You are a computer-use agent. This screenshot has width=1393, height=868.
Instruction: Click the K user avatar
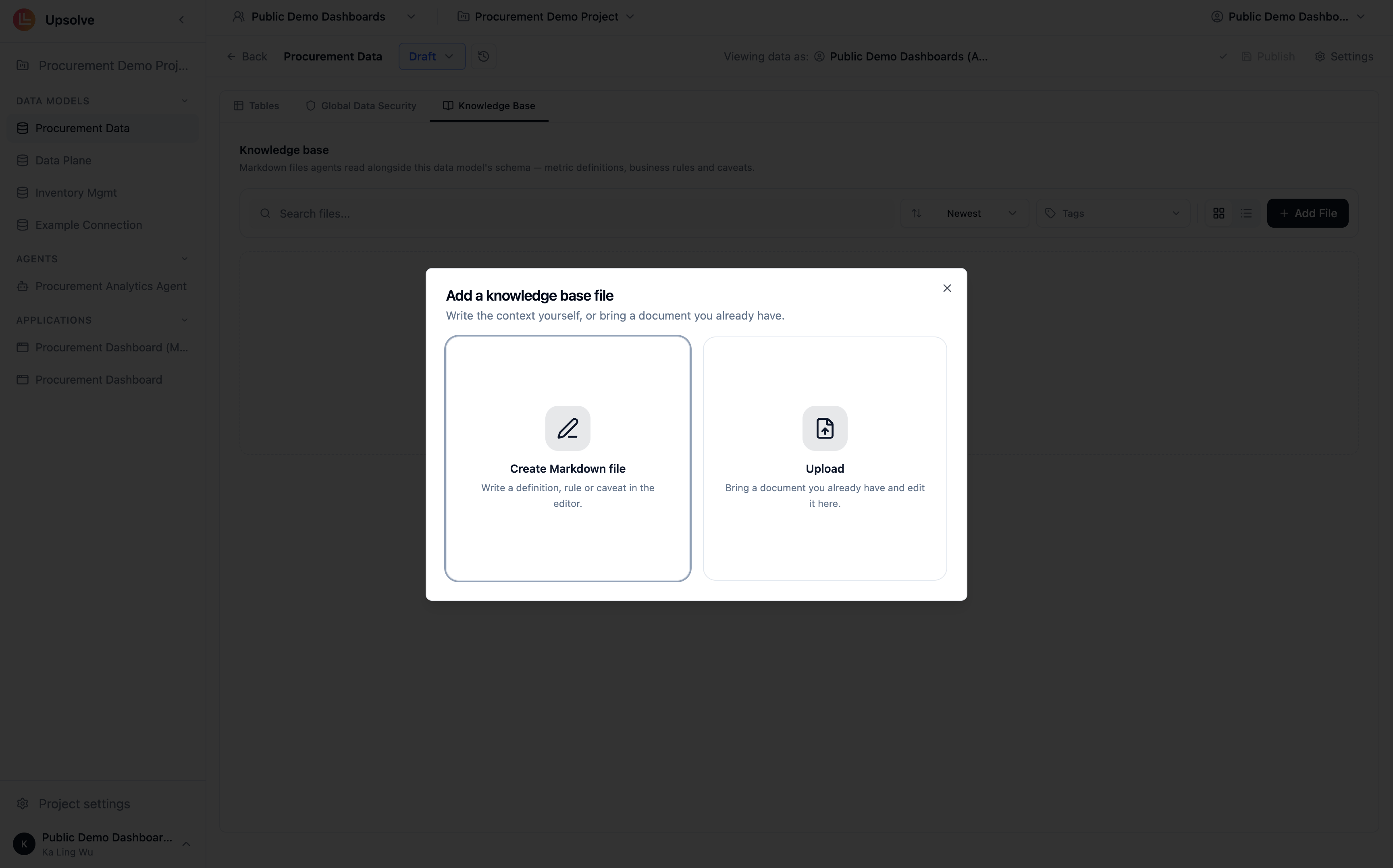click(24, 844)
